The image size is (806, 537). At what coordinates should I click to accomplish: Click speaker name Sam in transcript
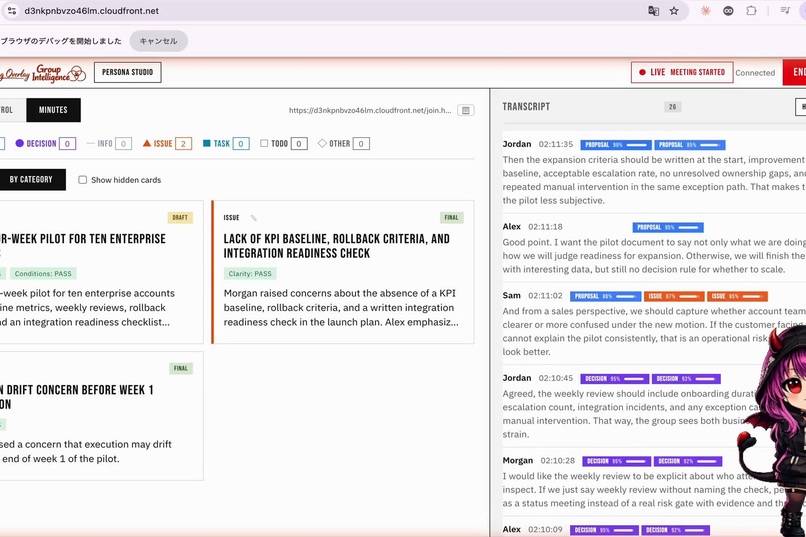click(511, 295)
